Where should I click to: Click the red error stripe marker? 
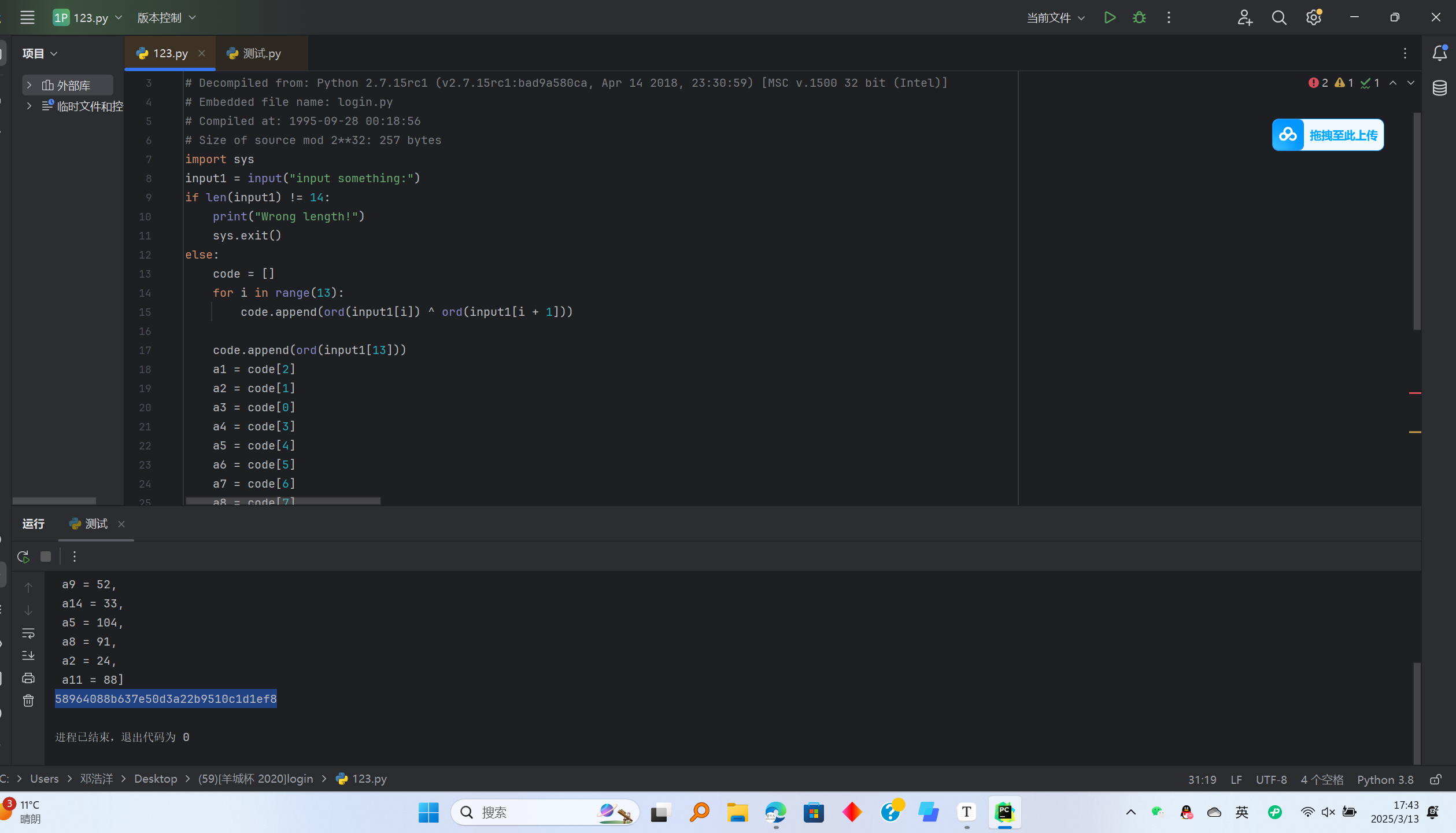1415,393
